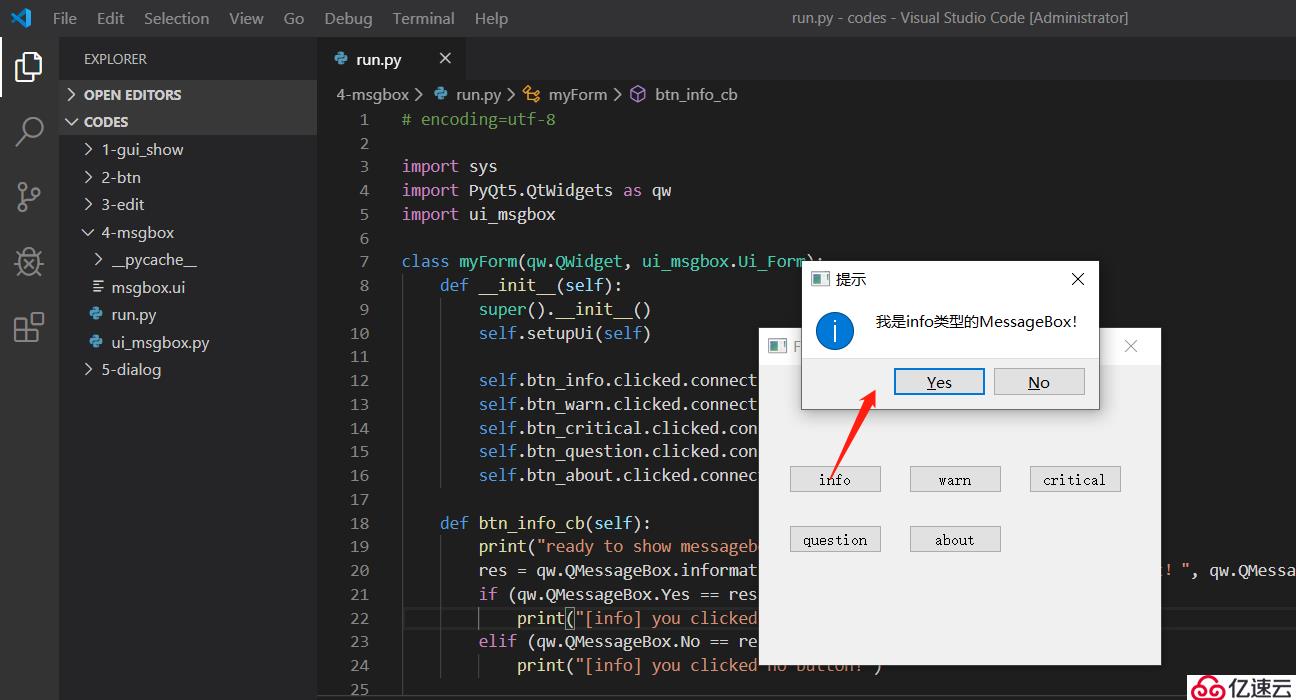This screenshot has height=700, width=1296.
Task: Open the Search view in activity bar
Action: (x=29, y=131)
